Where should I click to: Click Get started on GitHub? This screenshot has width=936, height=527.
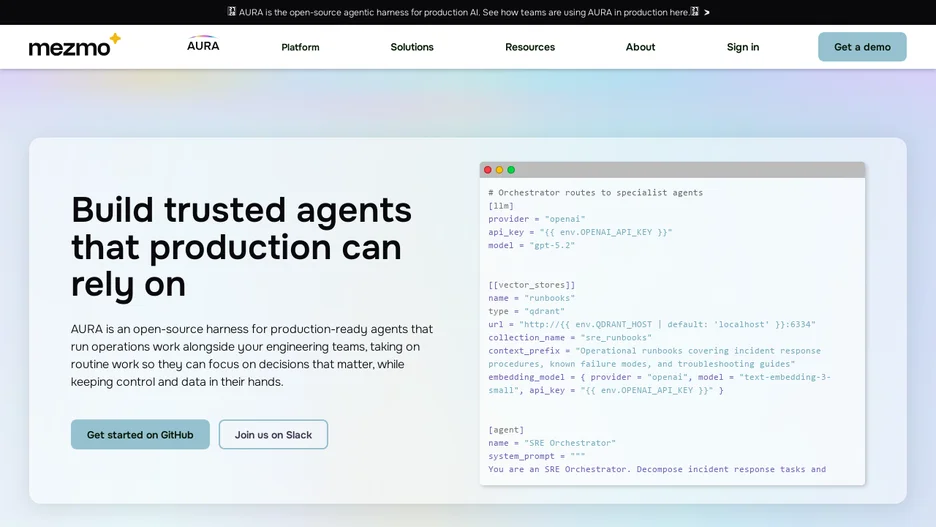(x=140, y=434)
